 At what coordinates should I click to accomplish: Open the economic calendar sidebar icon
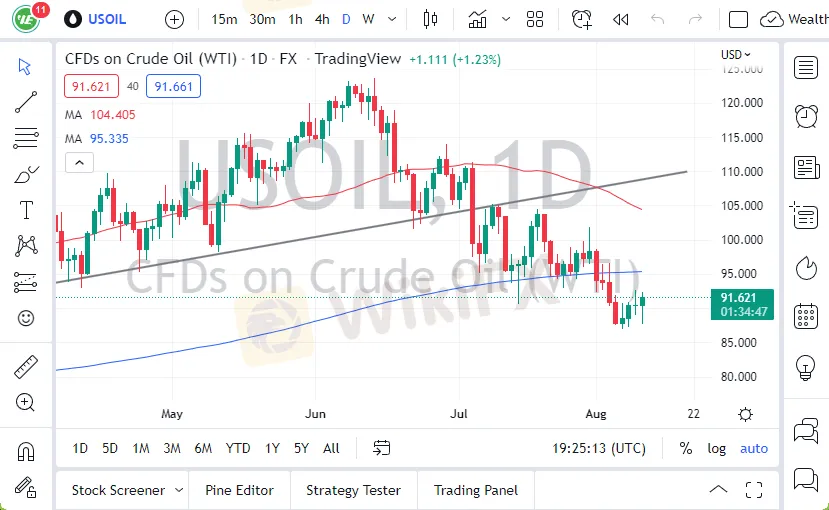(x=805, y=317)
